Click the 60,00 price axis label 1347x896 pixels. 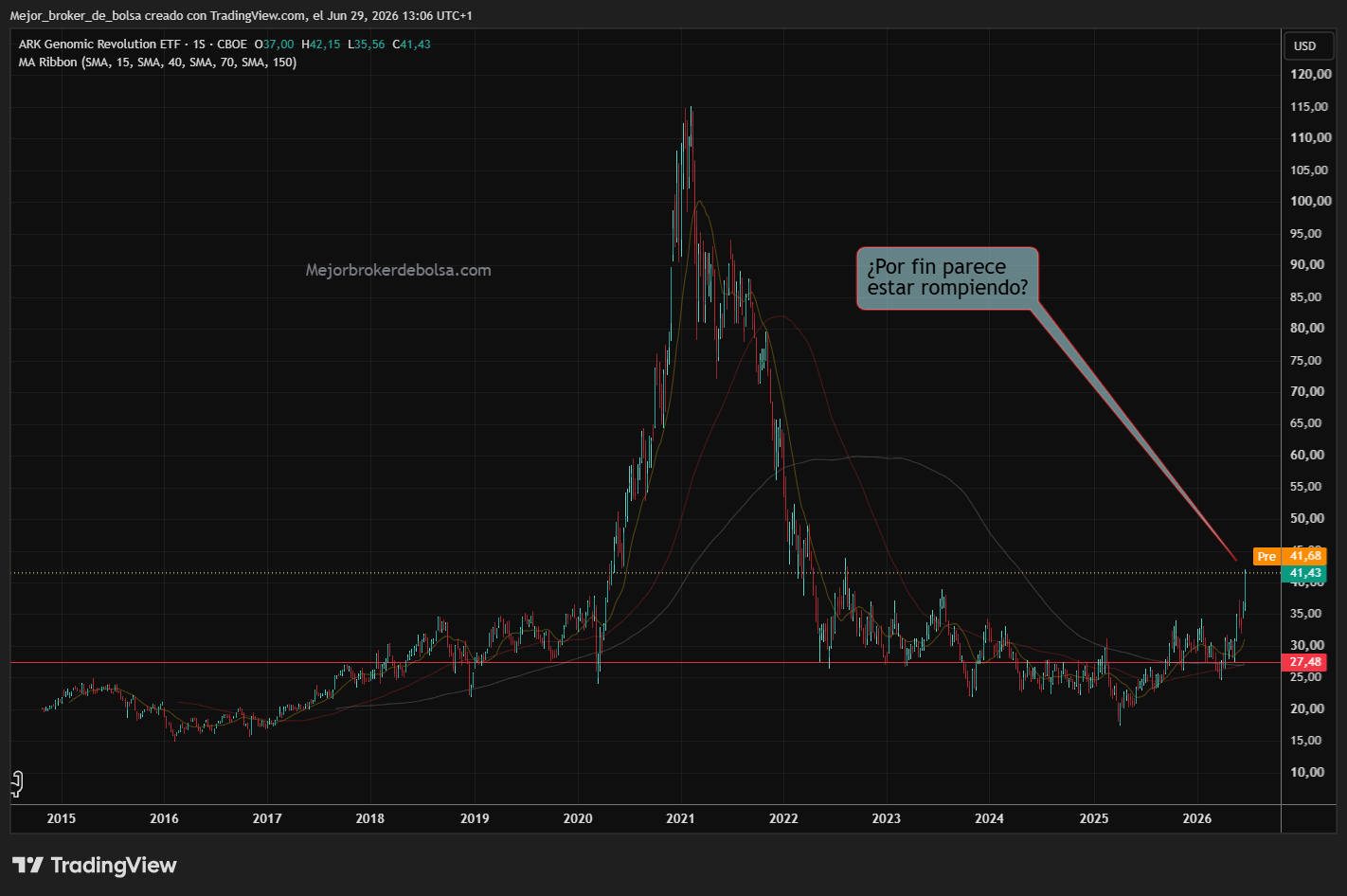(x=1307, y=455)
